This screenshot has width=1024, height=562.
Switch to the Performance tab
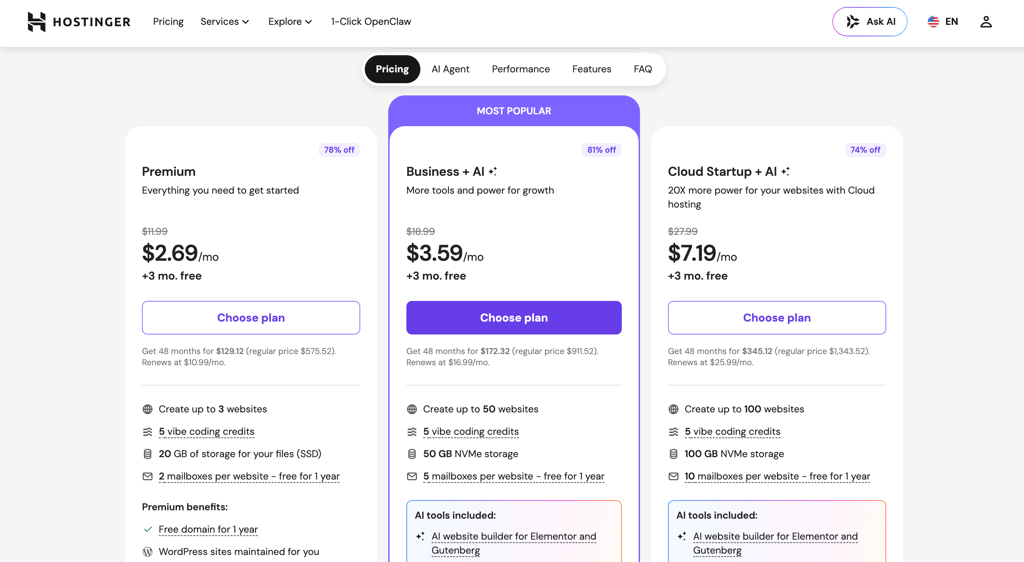520,69
